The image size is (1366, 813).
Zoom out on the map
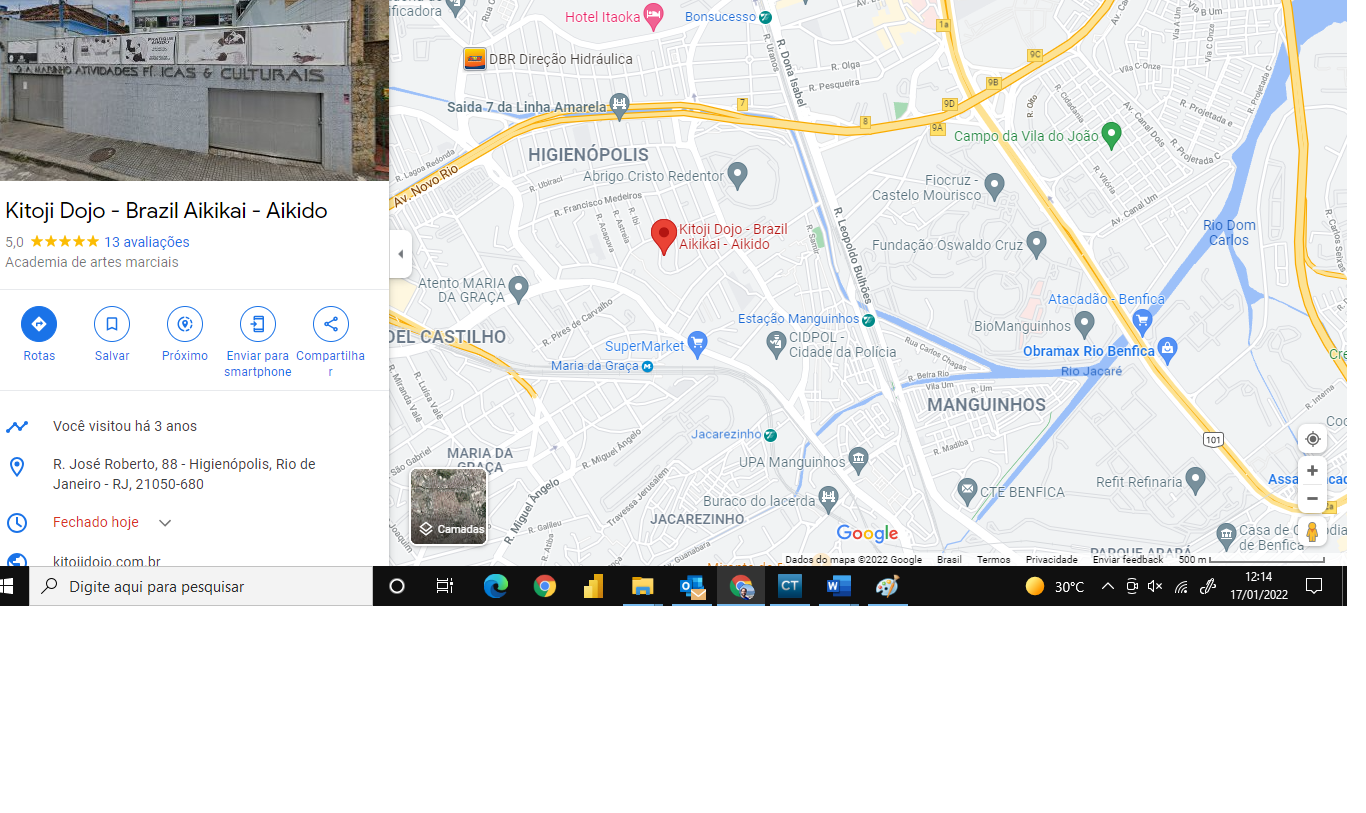coord(1312,498)
